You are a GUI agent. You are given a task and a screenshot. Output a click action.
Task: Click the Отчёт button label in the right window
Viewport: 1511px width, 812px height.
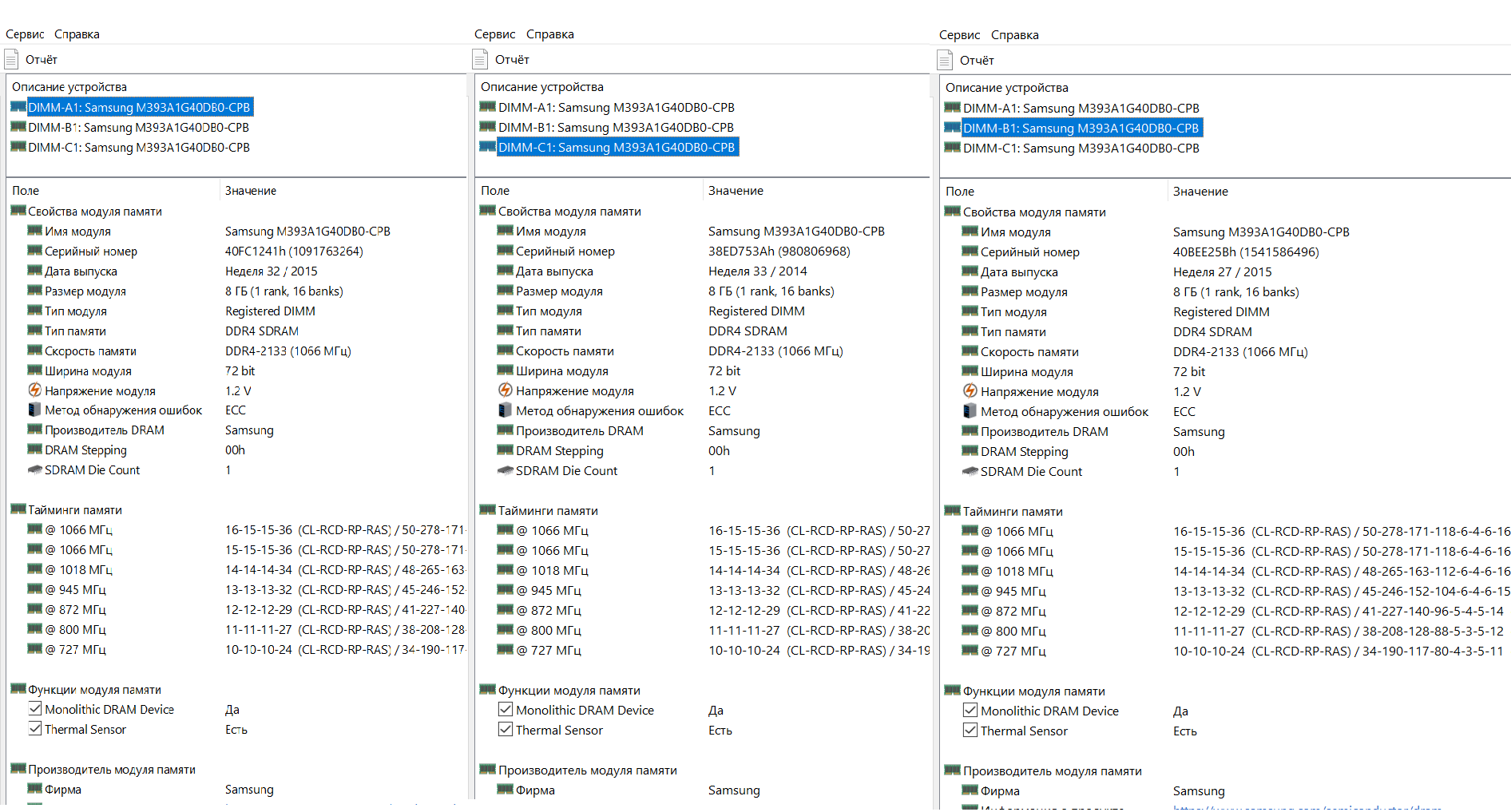click(977, 61)
